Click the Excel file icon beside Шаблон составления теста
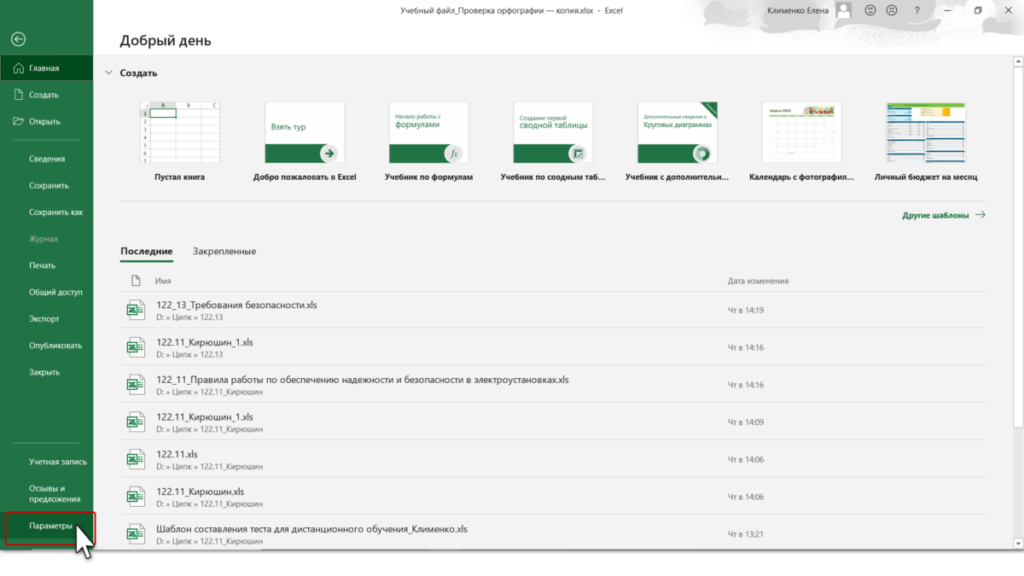This screenshot has height=576, width=1024. 135,534
